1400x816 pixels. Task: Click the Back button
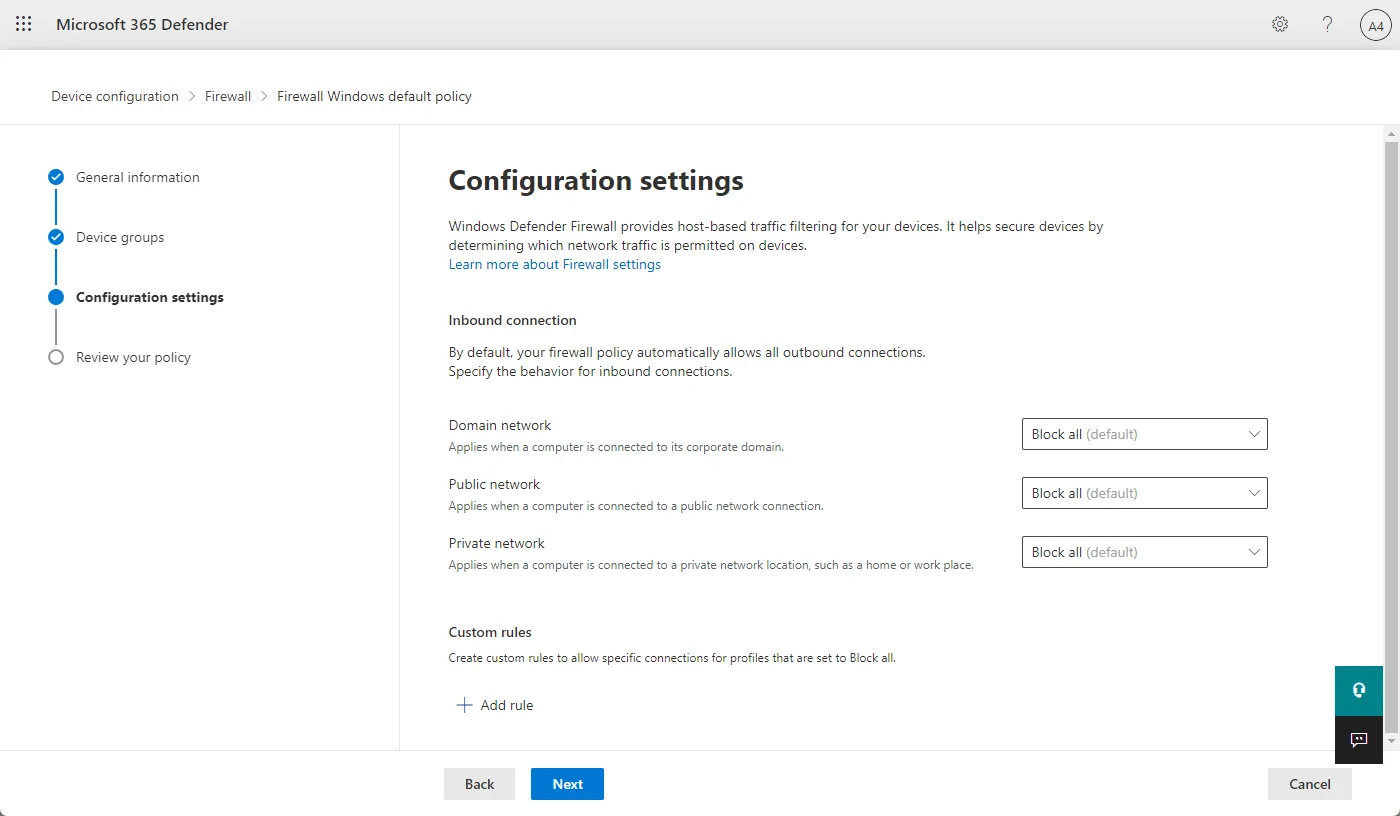[x=479, y=784]
